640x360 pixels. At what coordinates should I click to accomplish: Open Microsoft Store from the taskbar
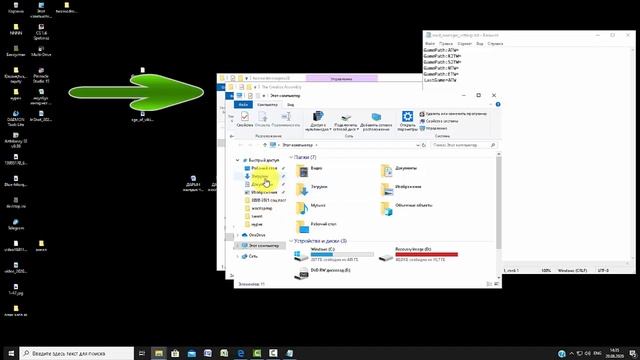[175, 353]
